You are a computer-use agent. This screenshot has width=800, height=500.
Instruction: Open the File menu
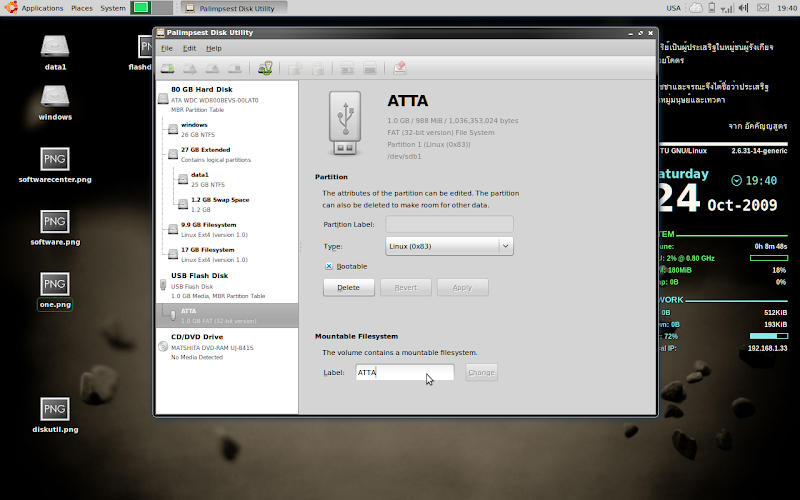pos(167,48)
